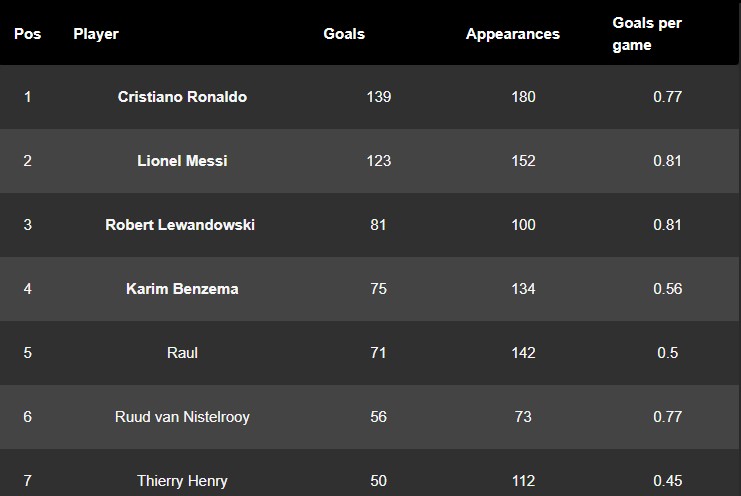
Task: Click Ronaldo's 139 goals value
Action: click(x=378, y=97)
